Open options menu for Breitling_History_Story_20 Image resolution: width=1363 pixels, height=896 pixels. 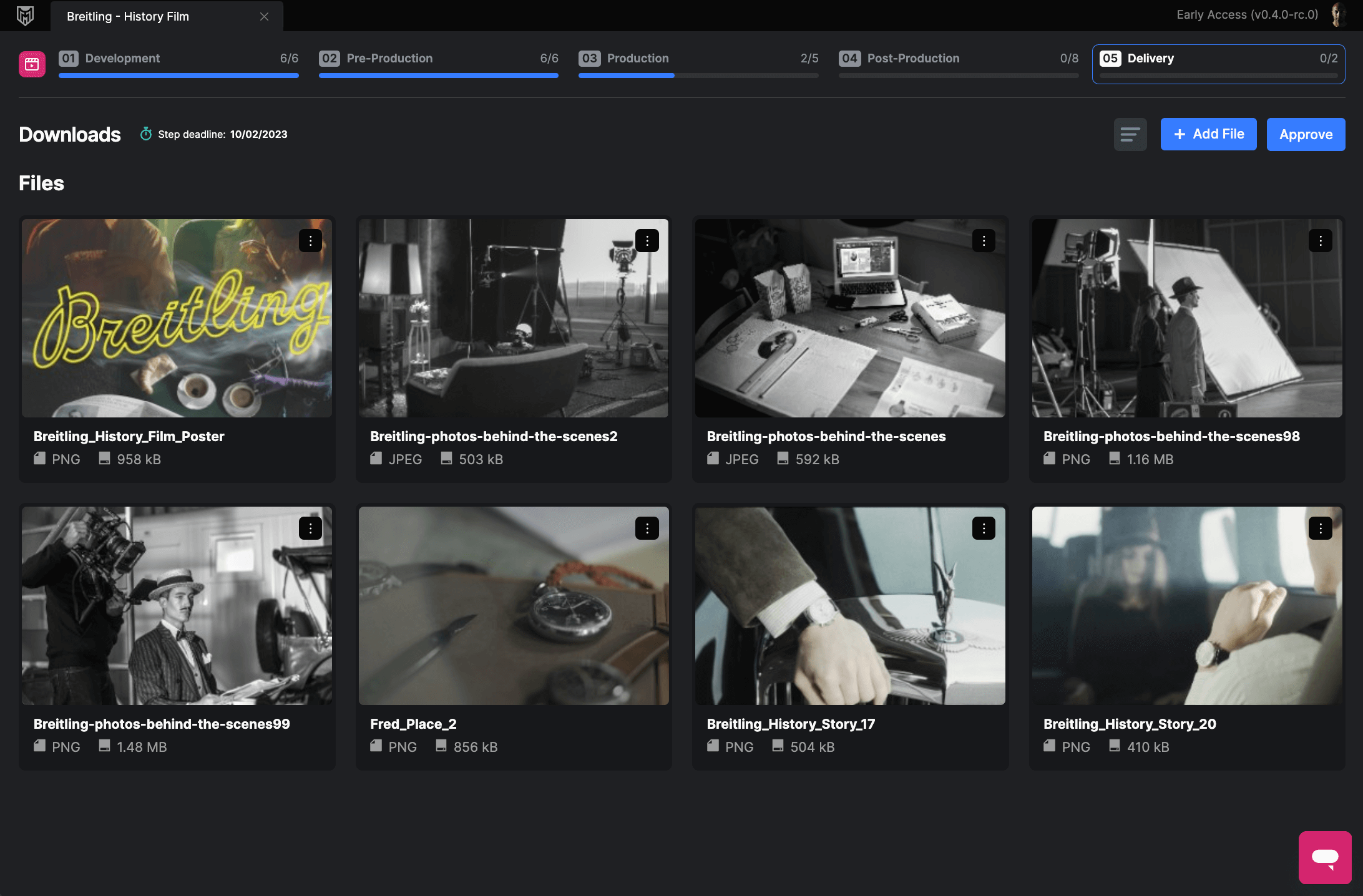coord(1320,528)
